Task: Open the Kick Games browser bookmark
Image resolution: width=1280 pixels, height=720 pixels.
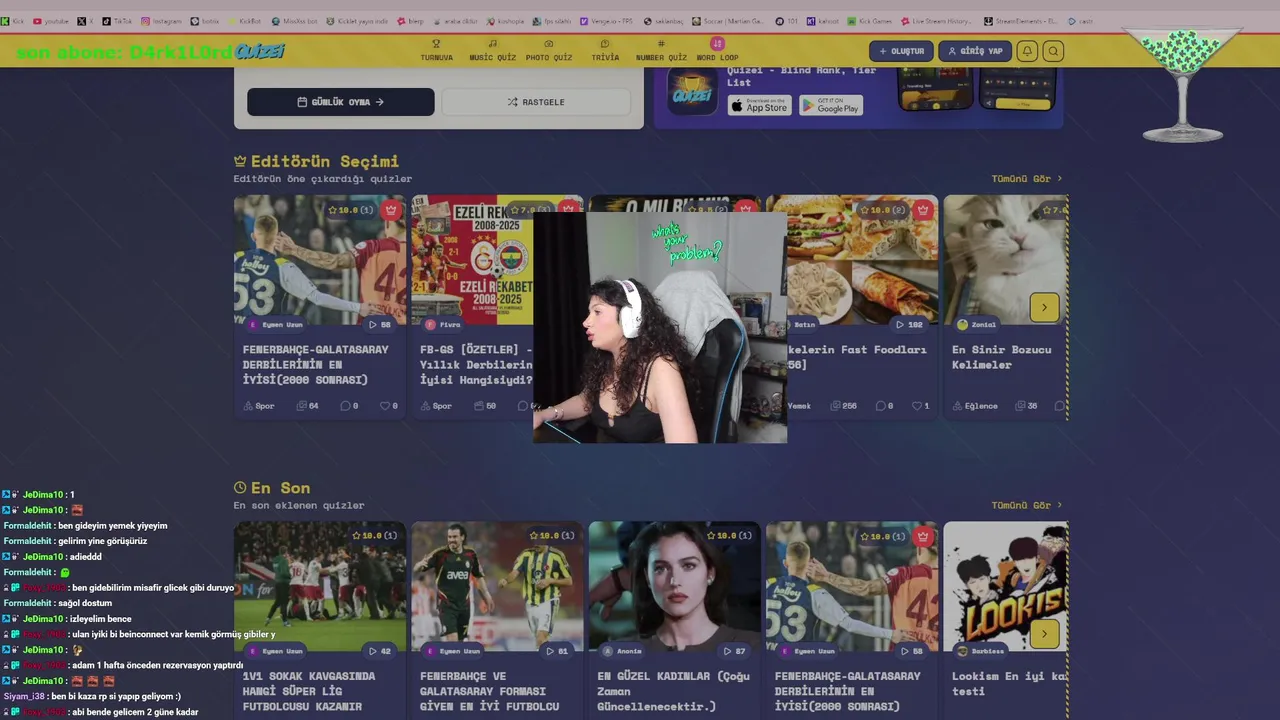Action: click(870, 21)
